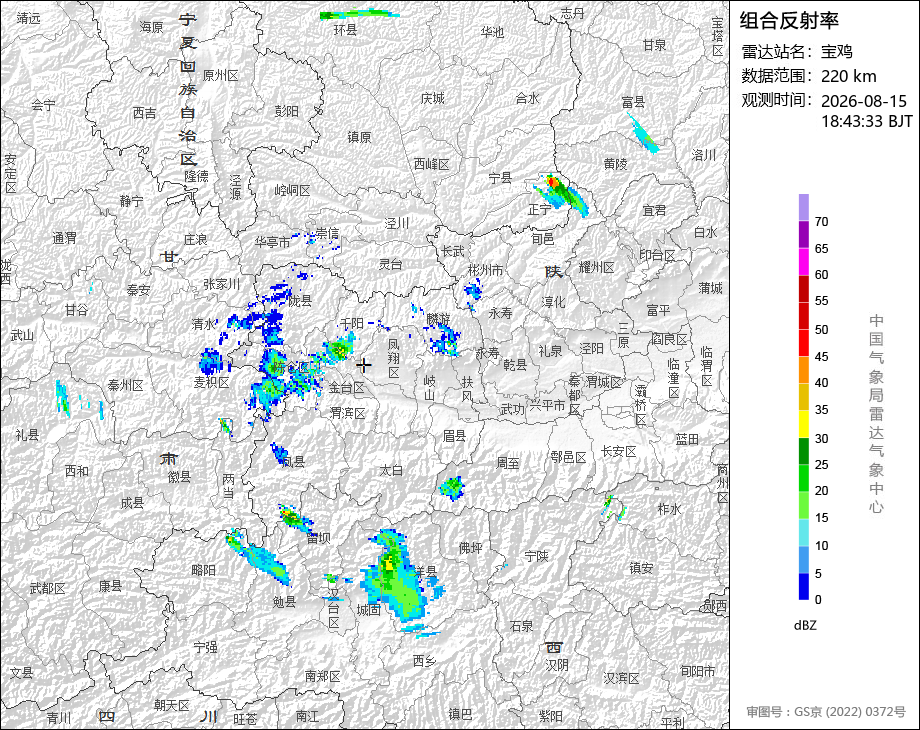Click the echo strip near 环县
This screenshot has height=730, width=920.
pyautogui.click(x=359, y=14)
